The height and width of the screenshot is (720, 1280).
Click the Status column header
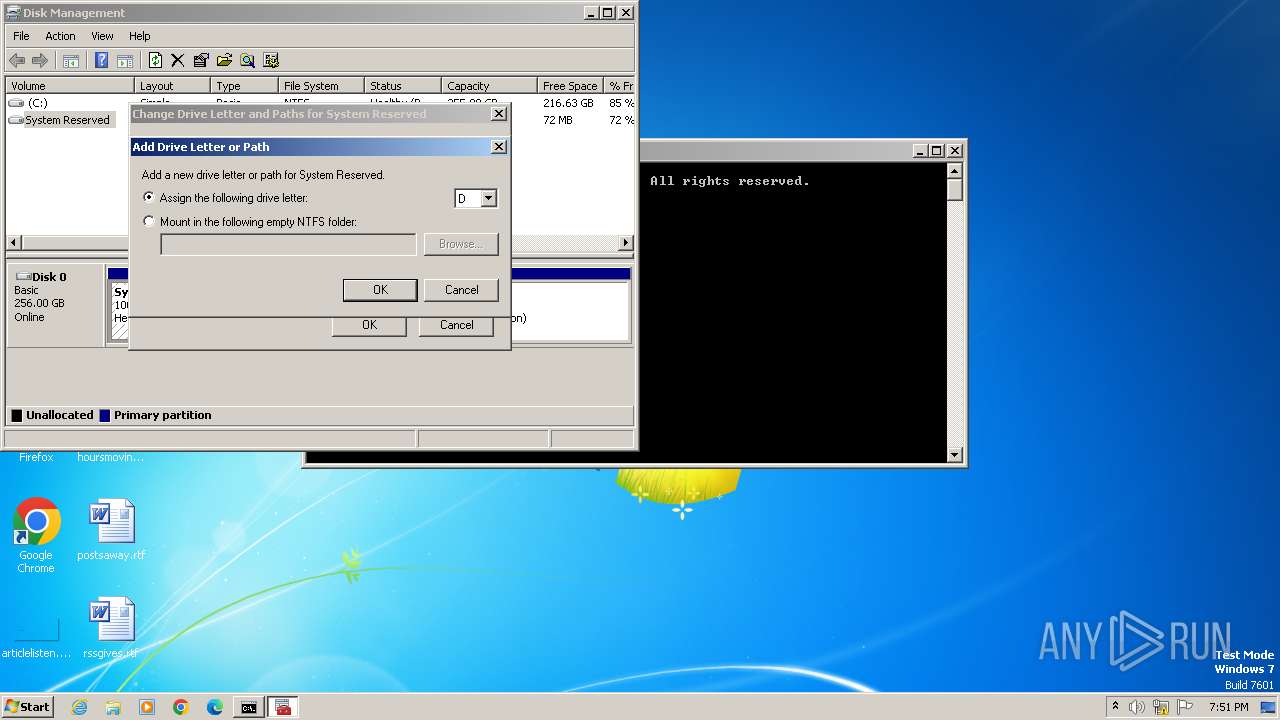(402, 86)
